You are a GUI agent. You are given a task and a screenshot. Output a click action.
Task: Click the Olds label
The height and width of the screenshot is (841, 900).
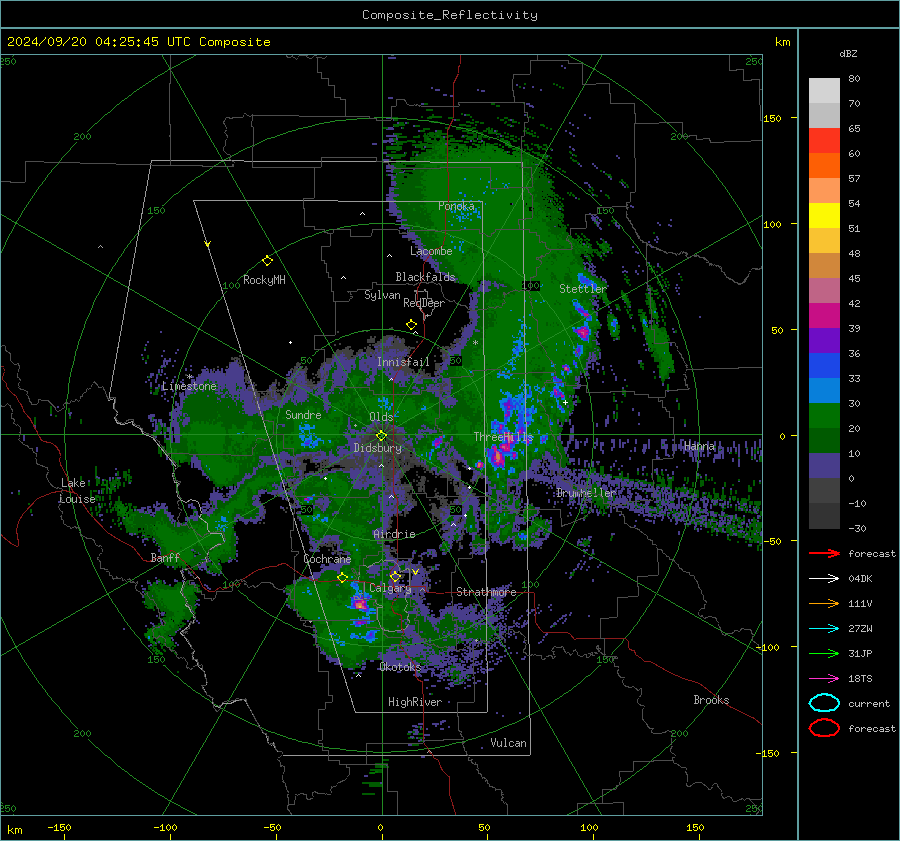(381, 417)
